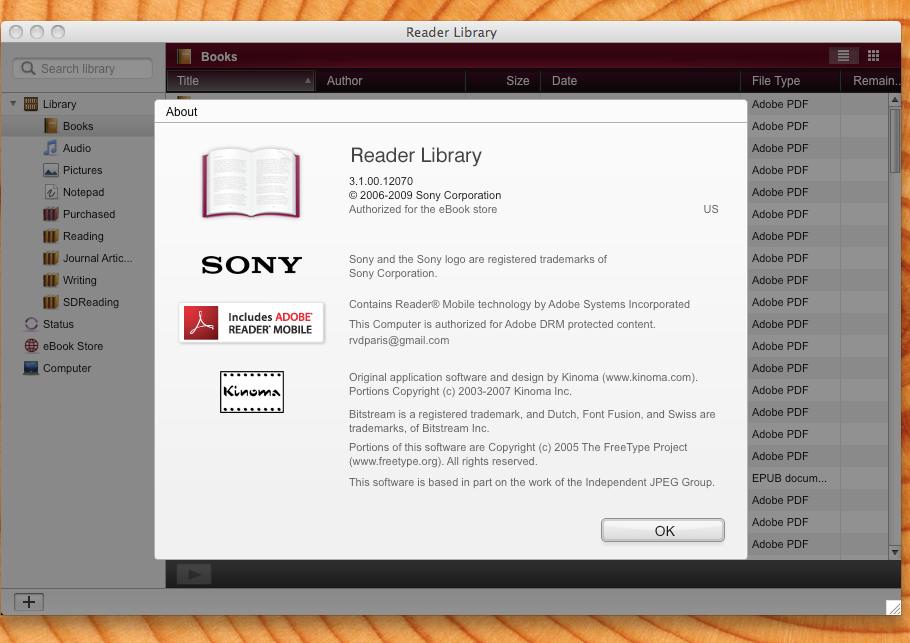
Task: Click the play button in bottom bar
Action: tap(194, 575)
